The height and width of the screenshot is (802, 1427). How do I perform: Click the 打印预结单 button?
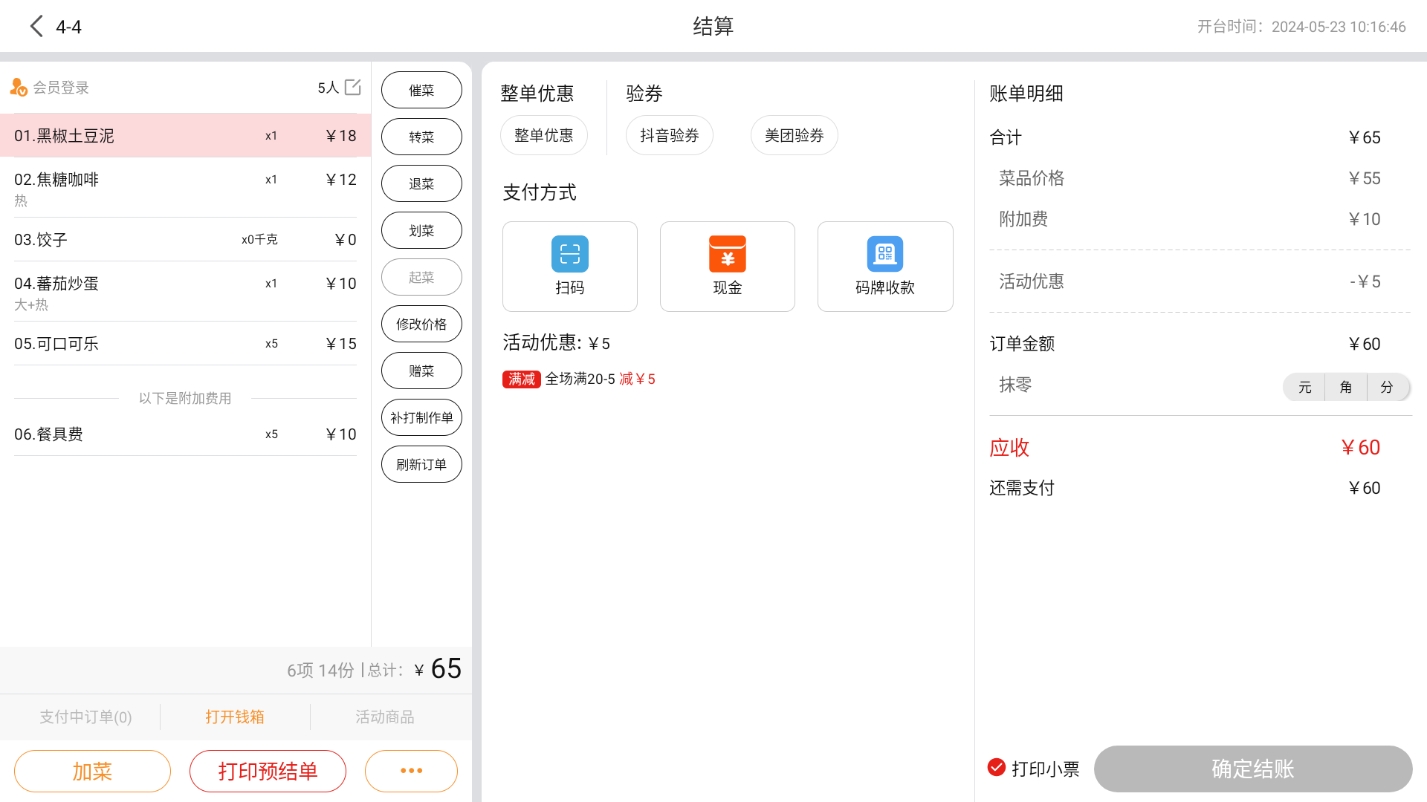pyautogui.click(x=267, y=771)
